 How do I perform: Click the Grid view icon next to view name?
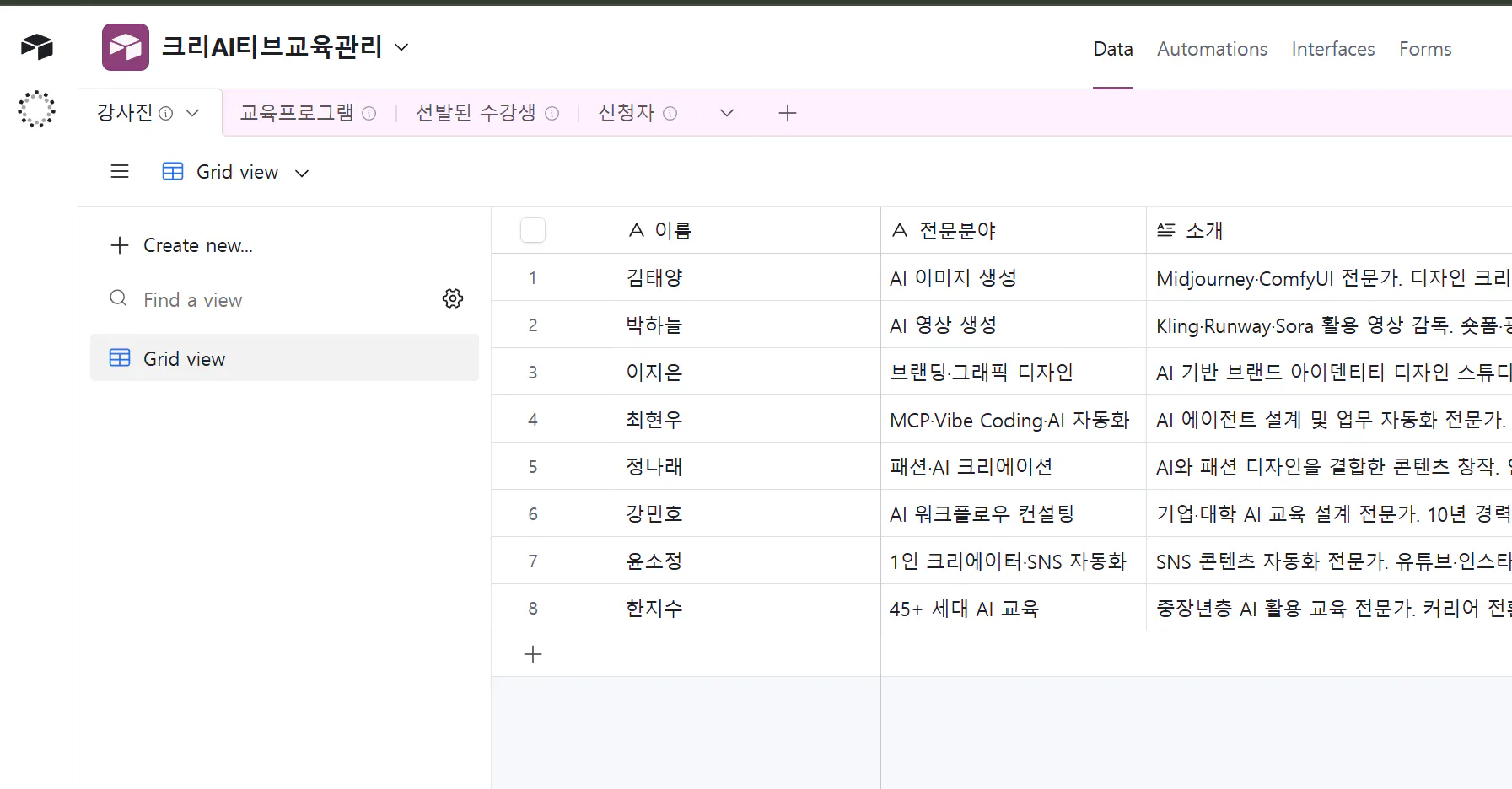pos(172,170)
